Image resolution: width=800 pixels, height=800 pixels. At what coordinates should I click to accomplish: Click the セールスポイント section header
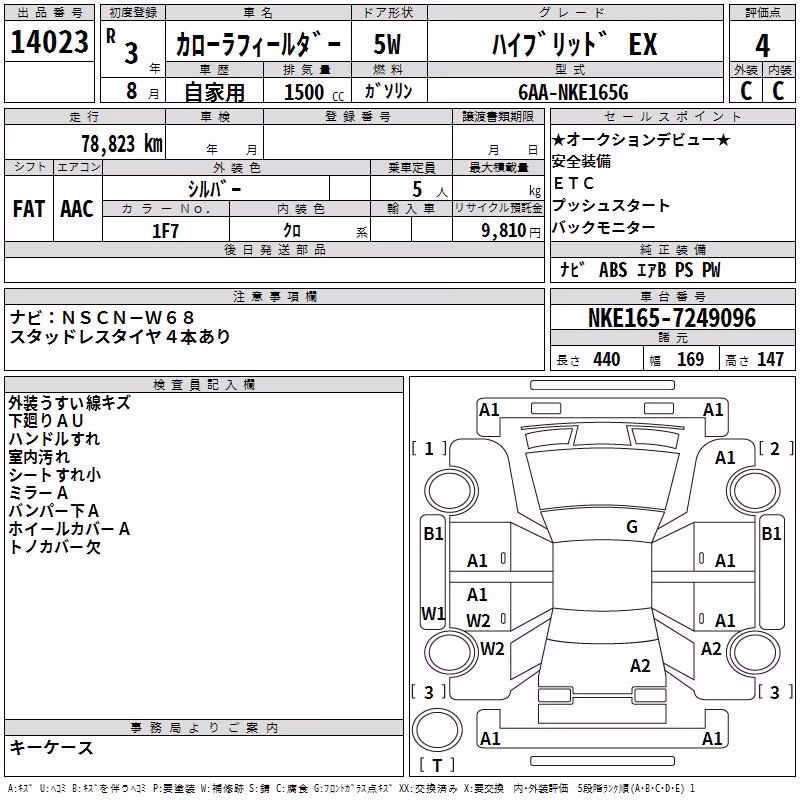[672, 117]
